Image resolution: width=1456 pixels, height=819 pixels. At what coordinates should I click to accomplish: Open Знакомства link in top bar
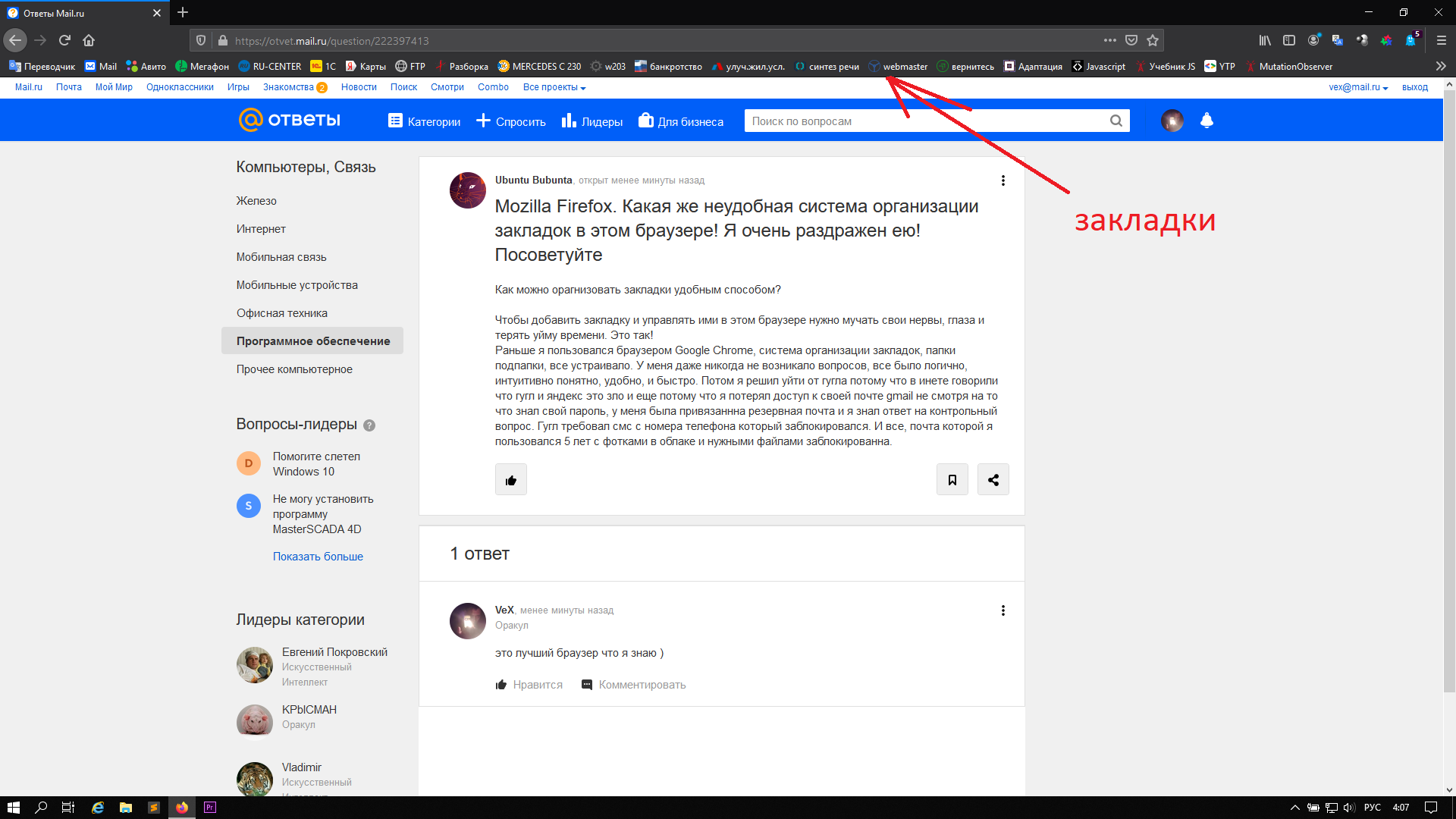click(288, 87)
